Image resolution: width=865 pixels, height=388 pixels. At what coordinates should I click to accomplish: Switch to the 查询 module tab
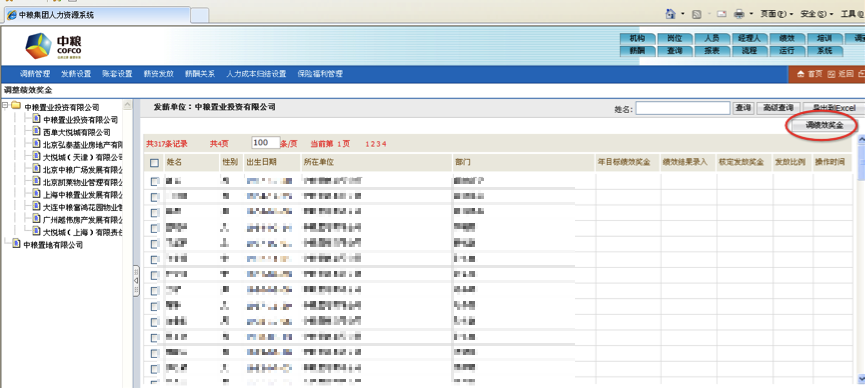tap(675, 51)
